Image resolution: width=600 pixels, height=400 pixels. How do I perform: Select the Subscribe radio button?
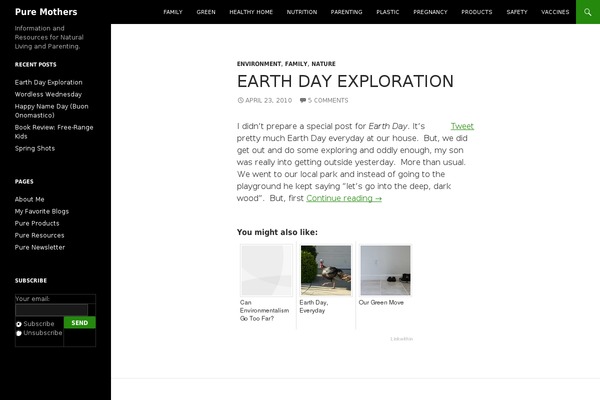coord(19,324)
